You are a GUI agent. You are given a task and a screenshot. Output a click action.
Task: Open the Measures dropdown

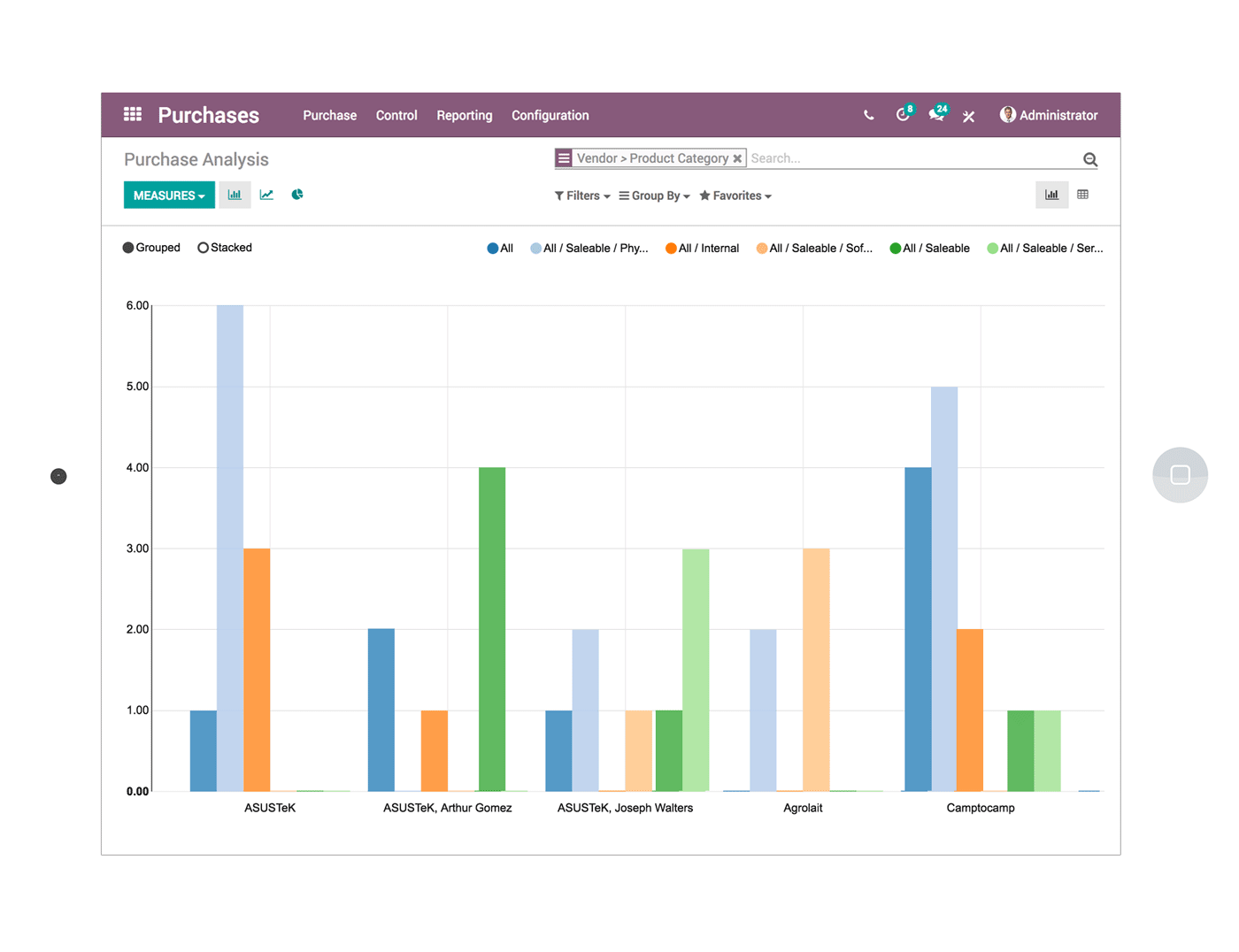pyautogui.click(x=168, y=194)
